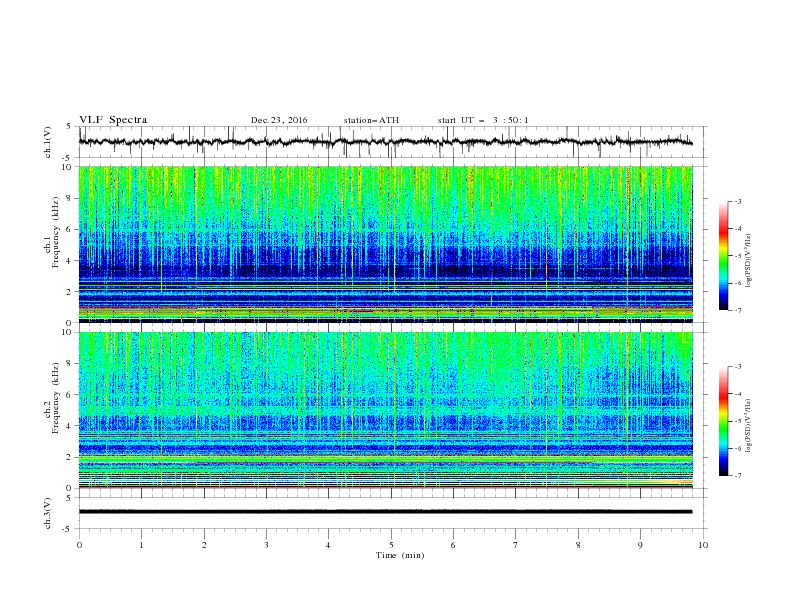Click the ch.2 spectrogram panel
The width and height of the screenshot is (792, 612).
pyautogui.click(x=385, y=410)
